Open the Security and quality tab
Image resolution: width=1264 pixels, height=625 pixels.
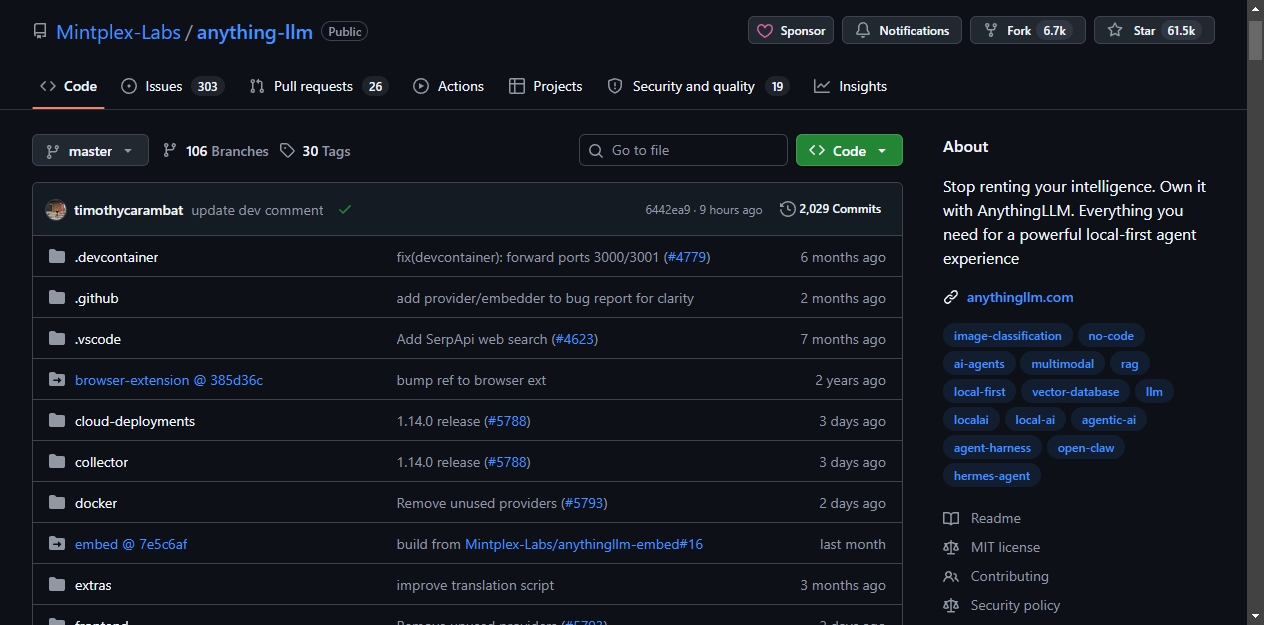[698, 86]
